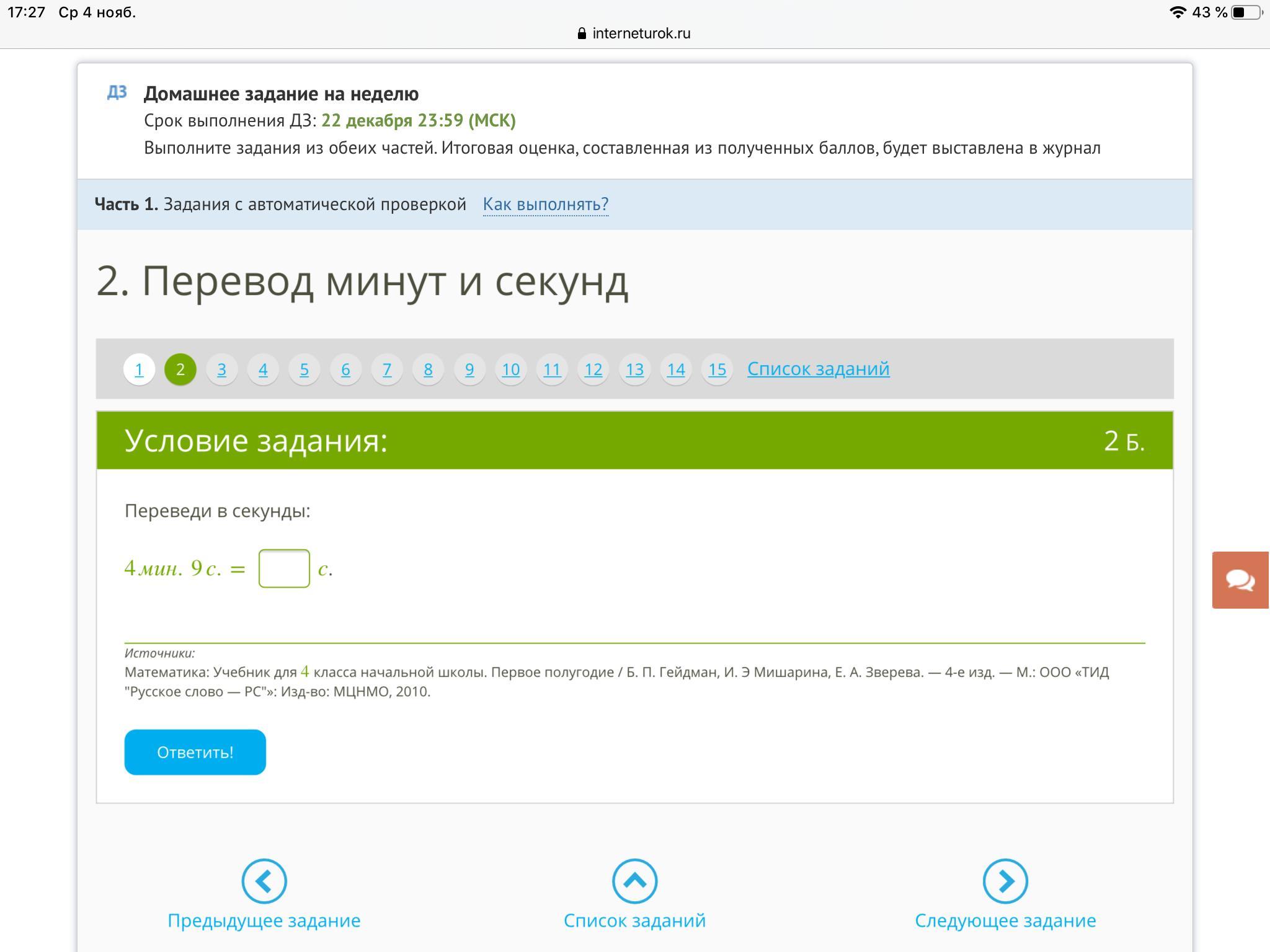Click the Список заданий link in task bar
The width and height of the screenshot is (1270, 952).
pyautogui.click(x=818, y=369)
